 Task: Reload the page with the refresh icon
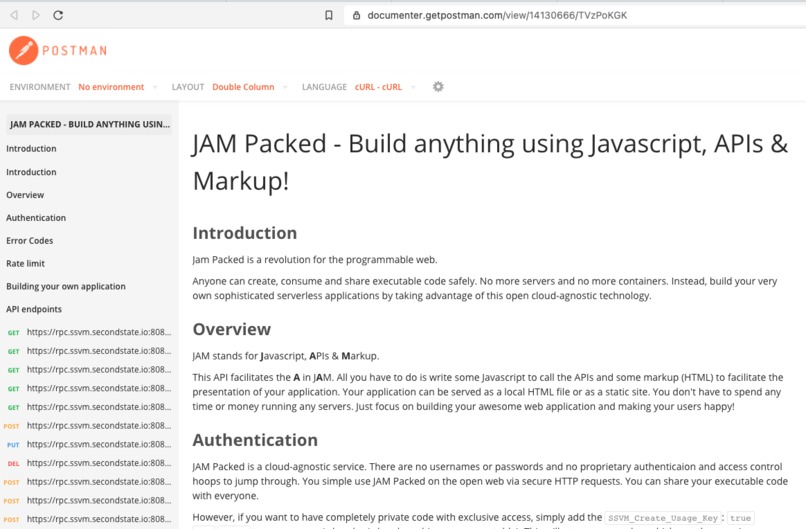(58, 15)
